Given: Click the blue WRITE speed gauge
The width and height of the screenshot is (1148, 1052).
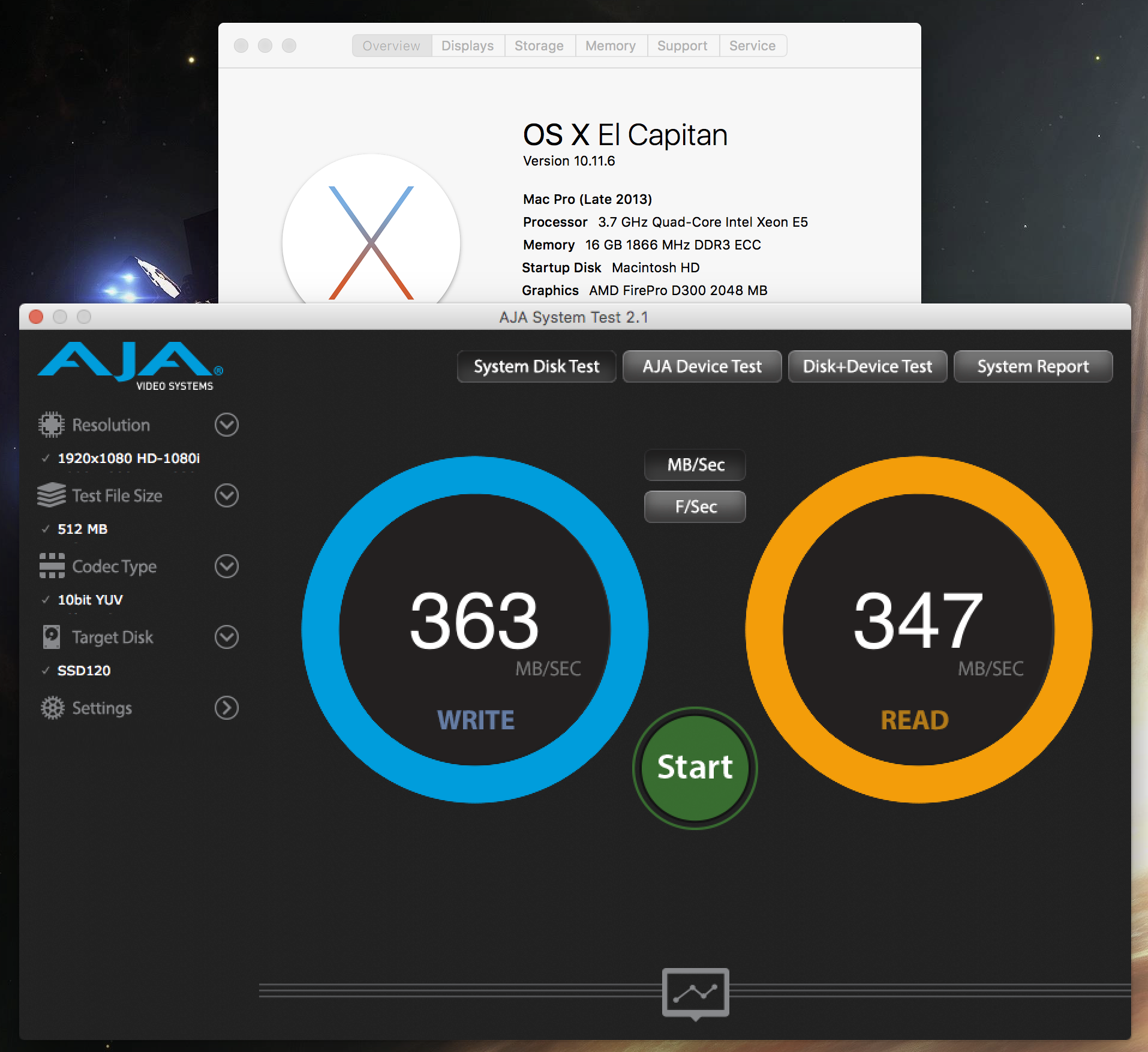Looking at the screenshot, I should [475, 630].
